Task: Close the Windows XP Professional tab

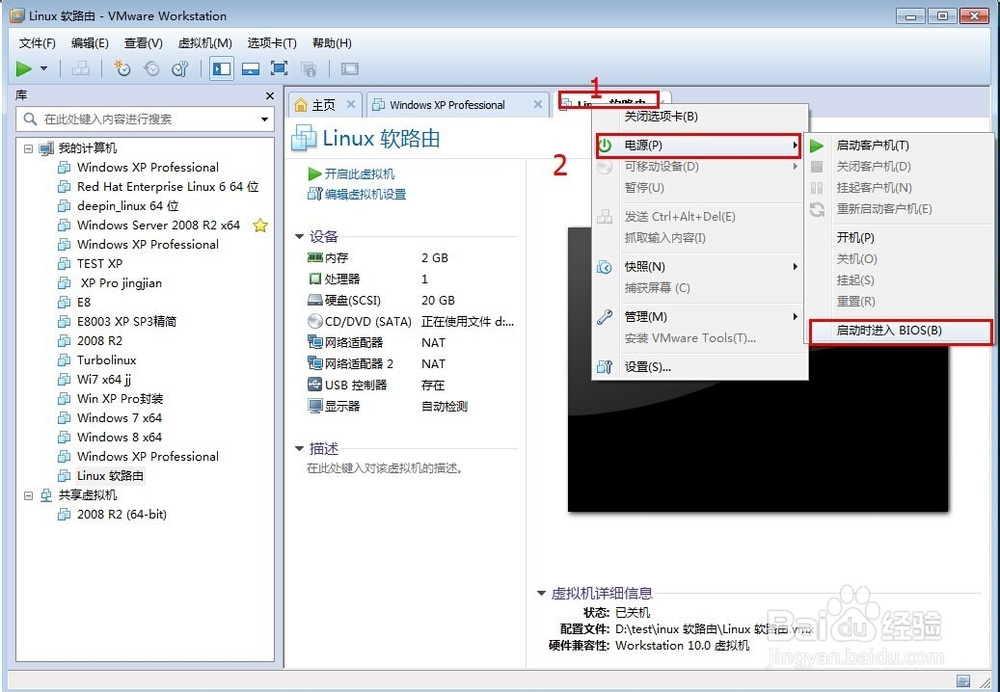Action: coord(538,105)
